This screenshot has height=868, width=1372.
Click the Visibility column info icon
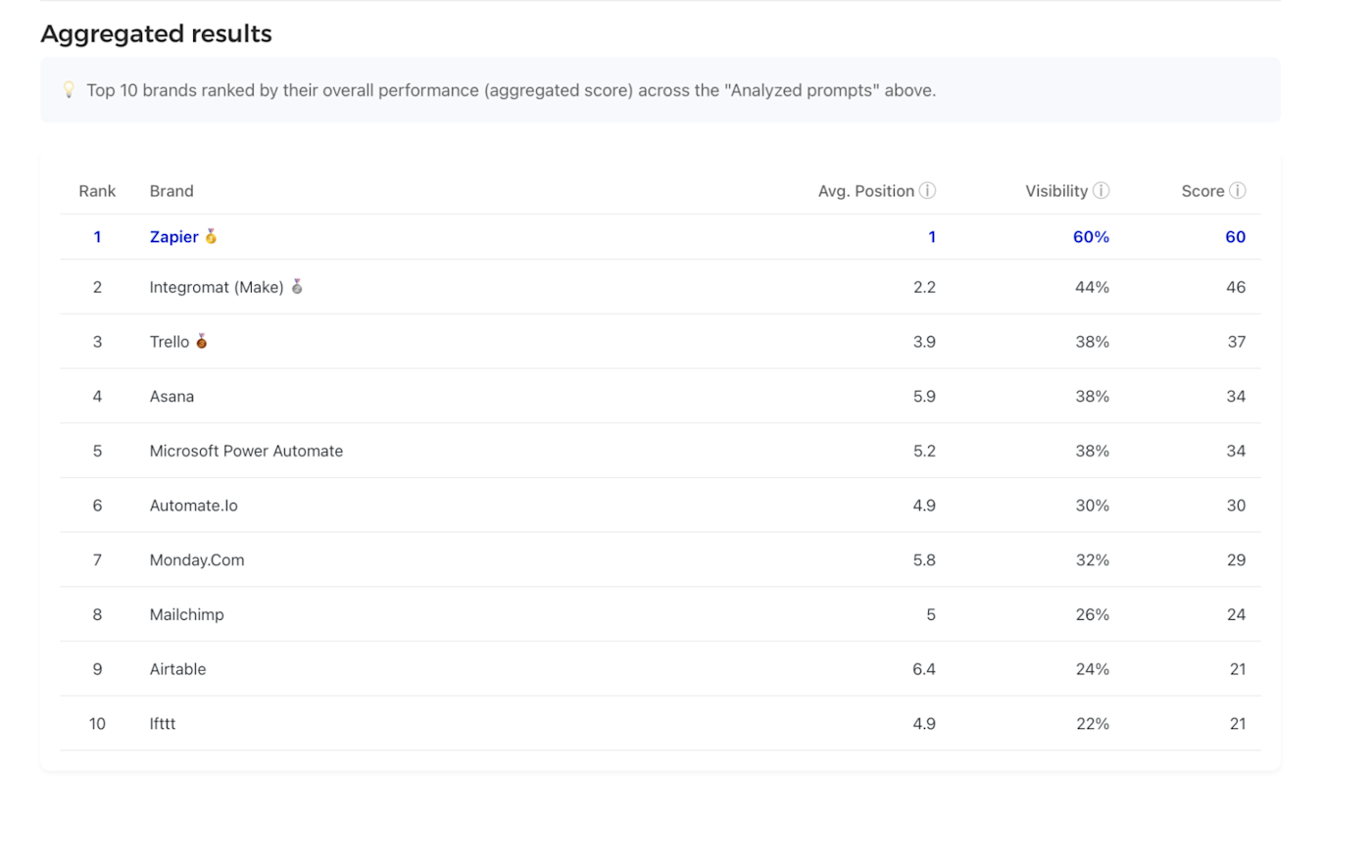pyautogui.click(x=1102, y=191)
